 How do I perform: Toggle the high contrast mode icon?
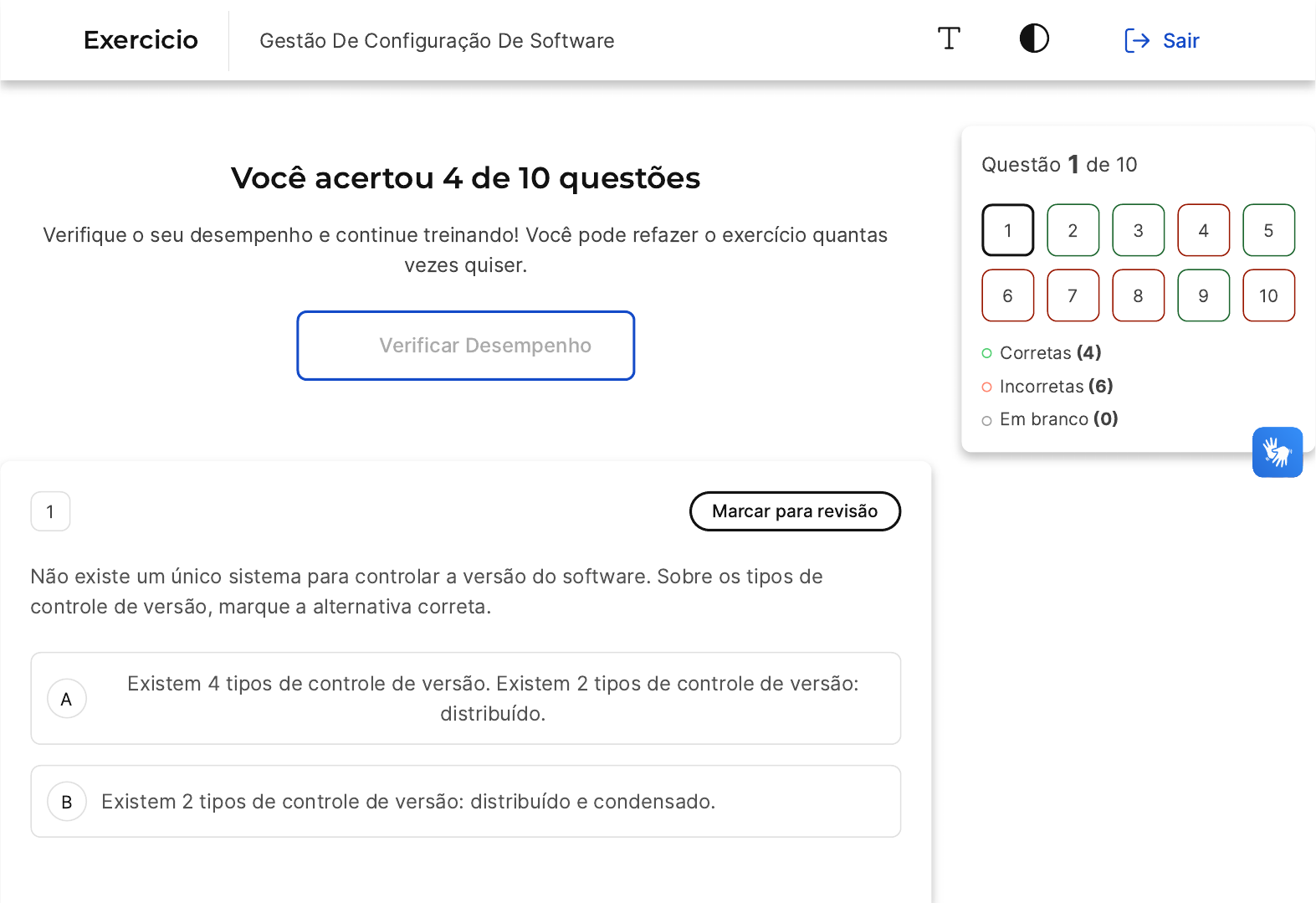1034,39
